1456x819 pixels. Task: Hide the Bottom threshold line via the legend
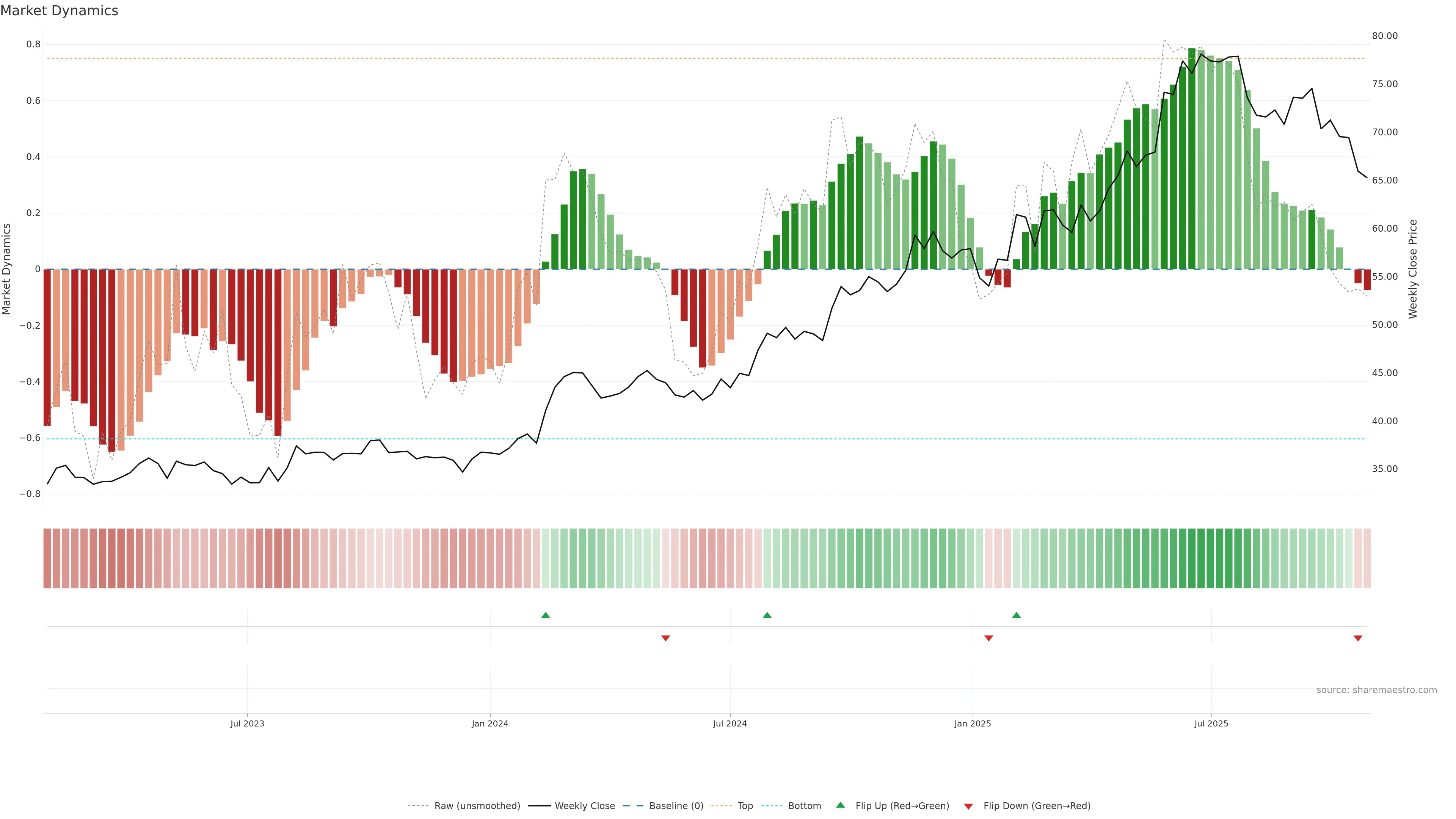pyautogui.click(x=804, y=806)
